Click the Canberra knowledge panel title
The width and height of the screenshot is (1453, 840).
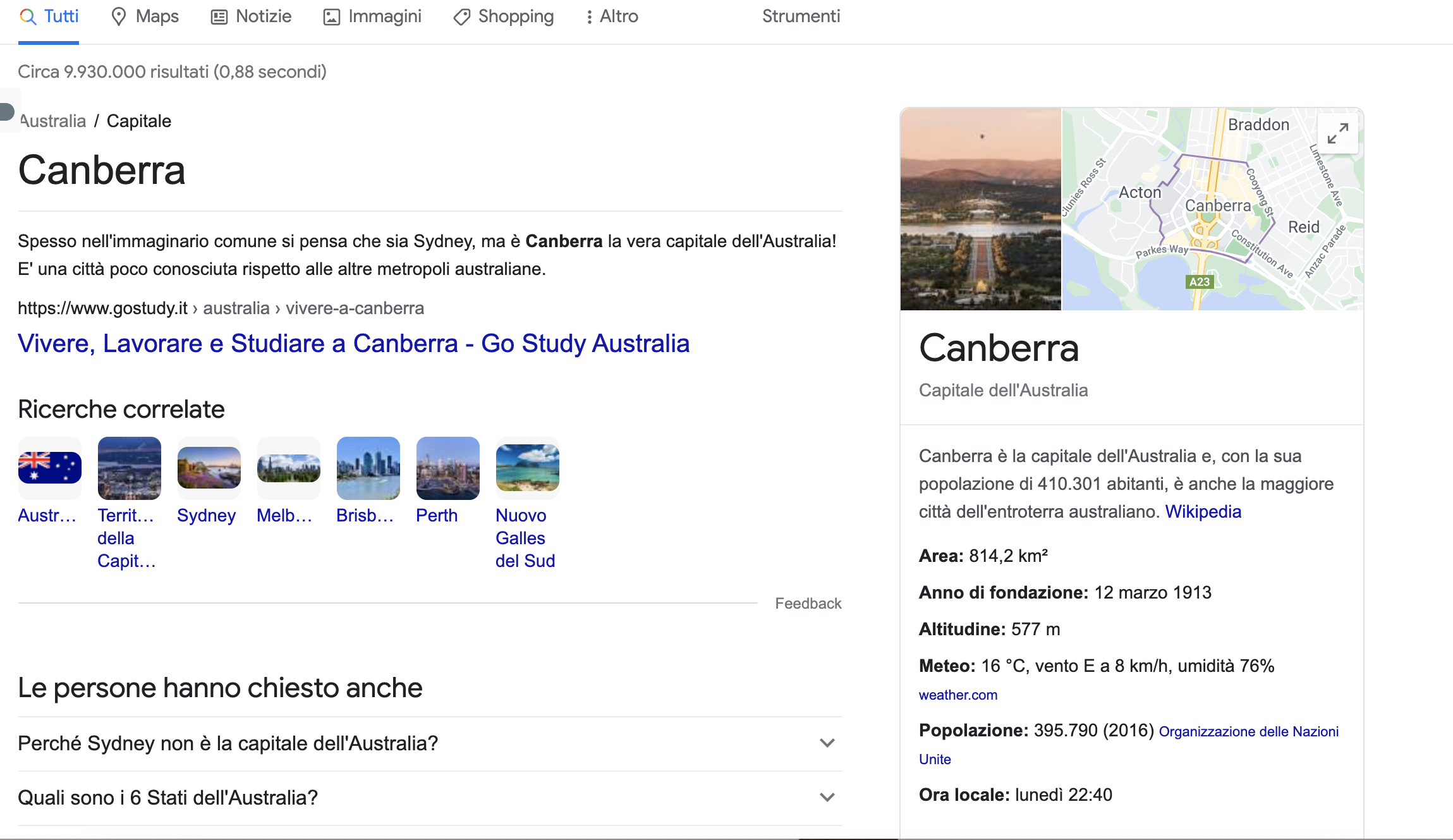point(999,348)
